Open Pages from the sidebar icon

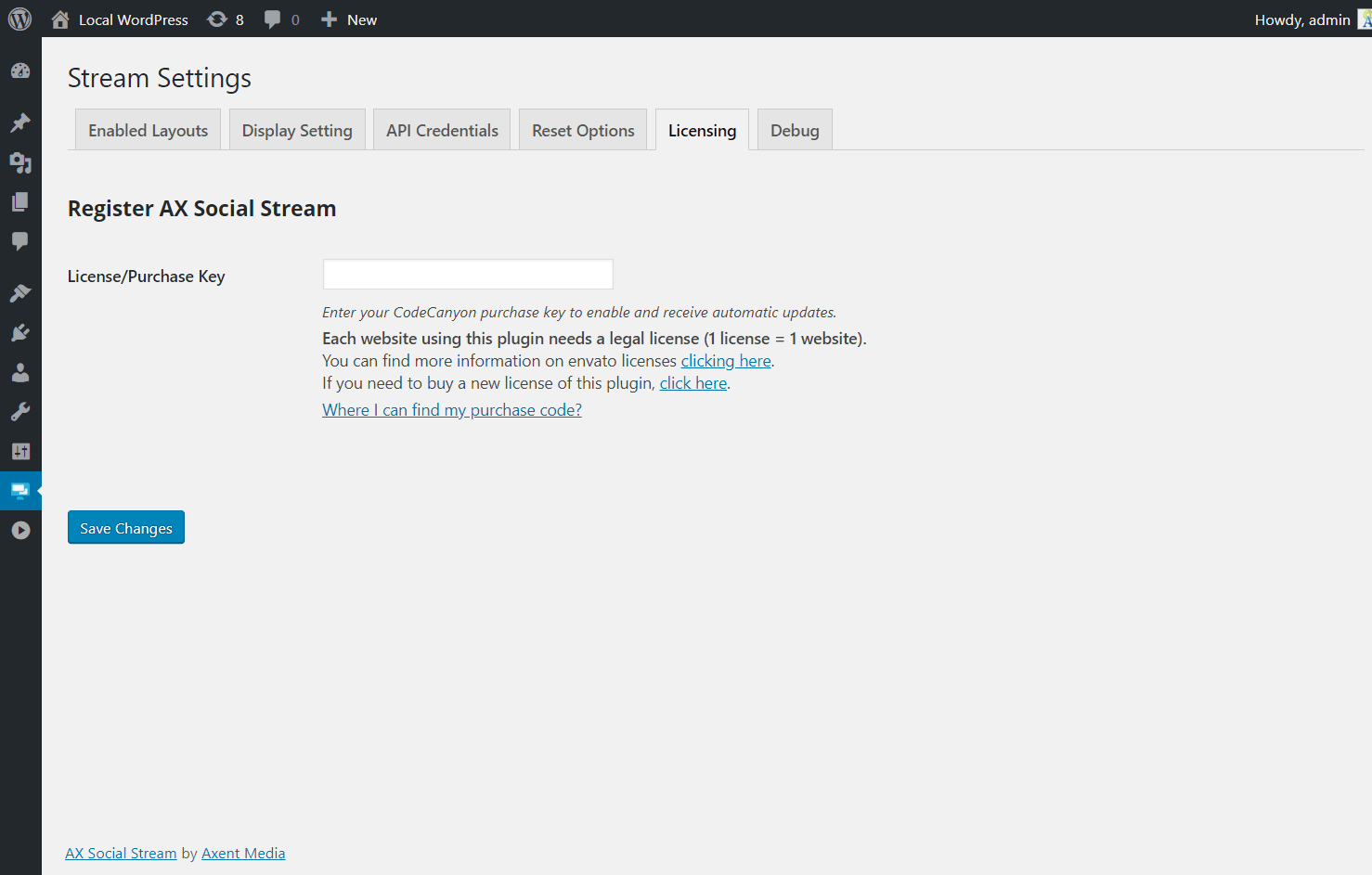pyautogui.click(x=20, y=201)
